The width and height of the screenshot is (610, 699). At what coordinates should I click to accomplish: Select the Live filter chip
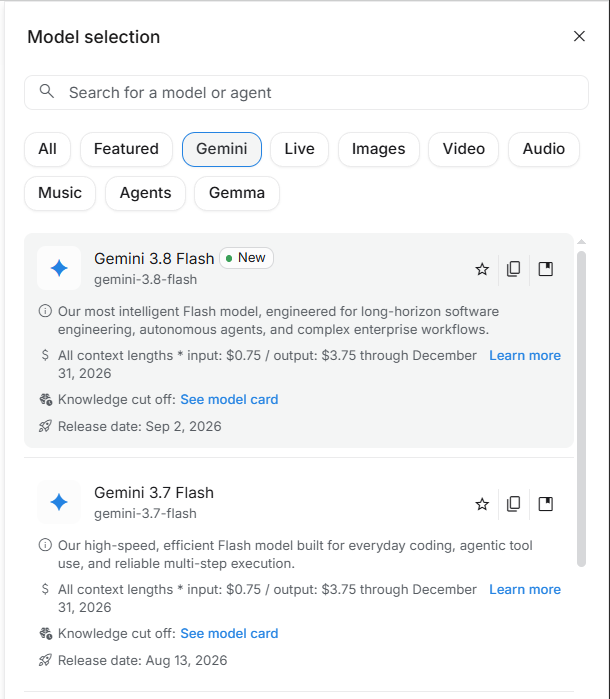click(299, 149)
